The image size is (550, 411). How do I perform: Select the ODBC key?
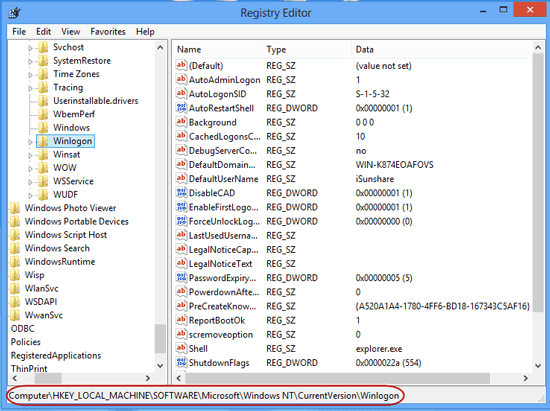(x=22, y=329)
